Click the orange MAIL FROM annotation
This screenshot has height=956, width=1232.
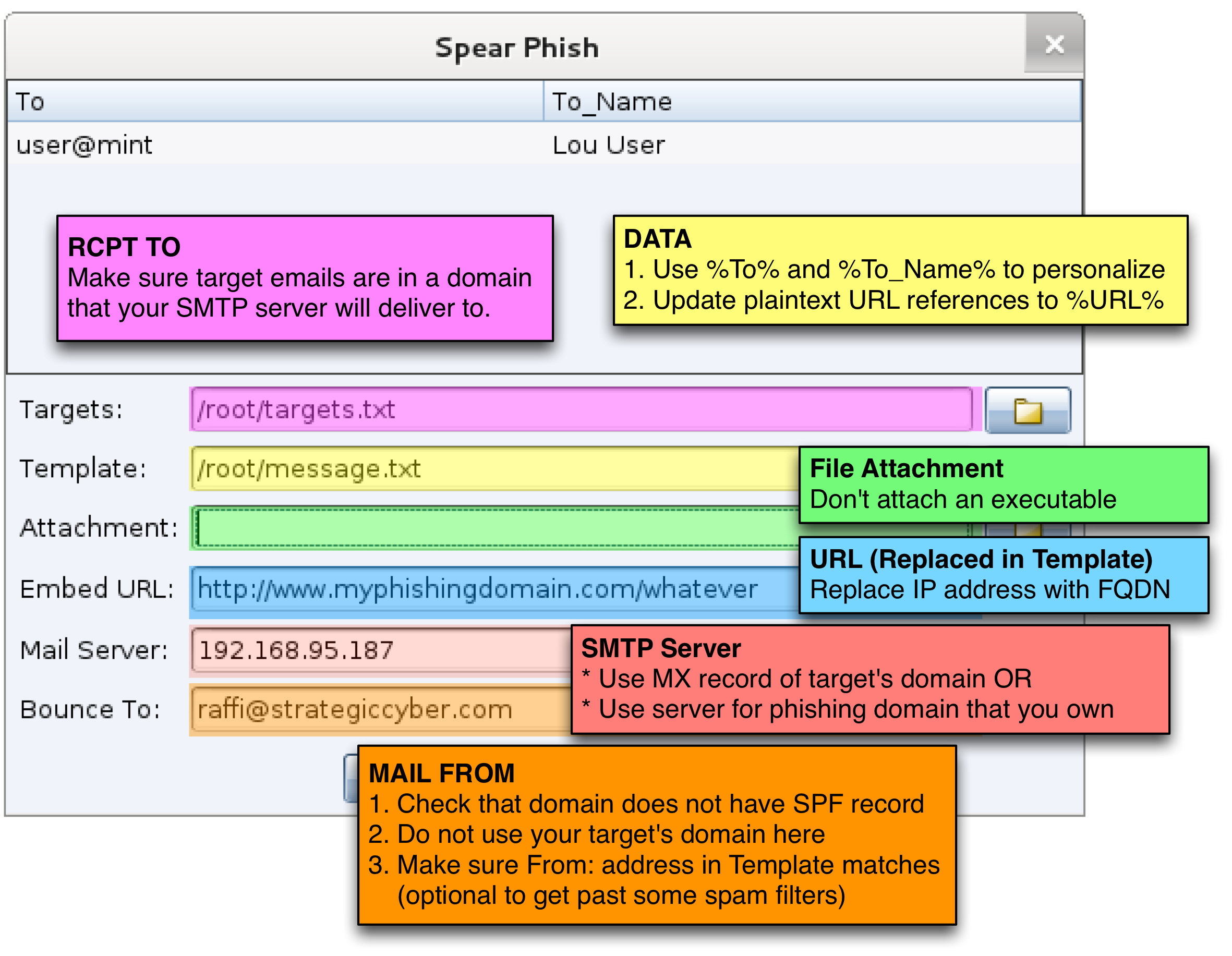tap(656, 834)
